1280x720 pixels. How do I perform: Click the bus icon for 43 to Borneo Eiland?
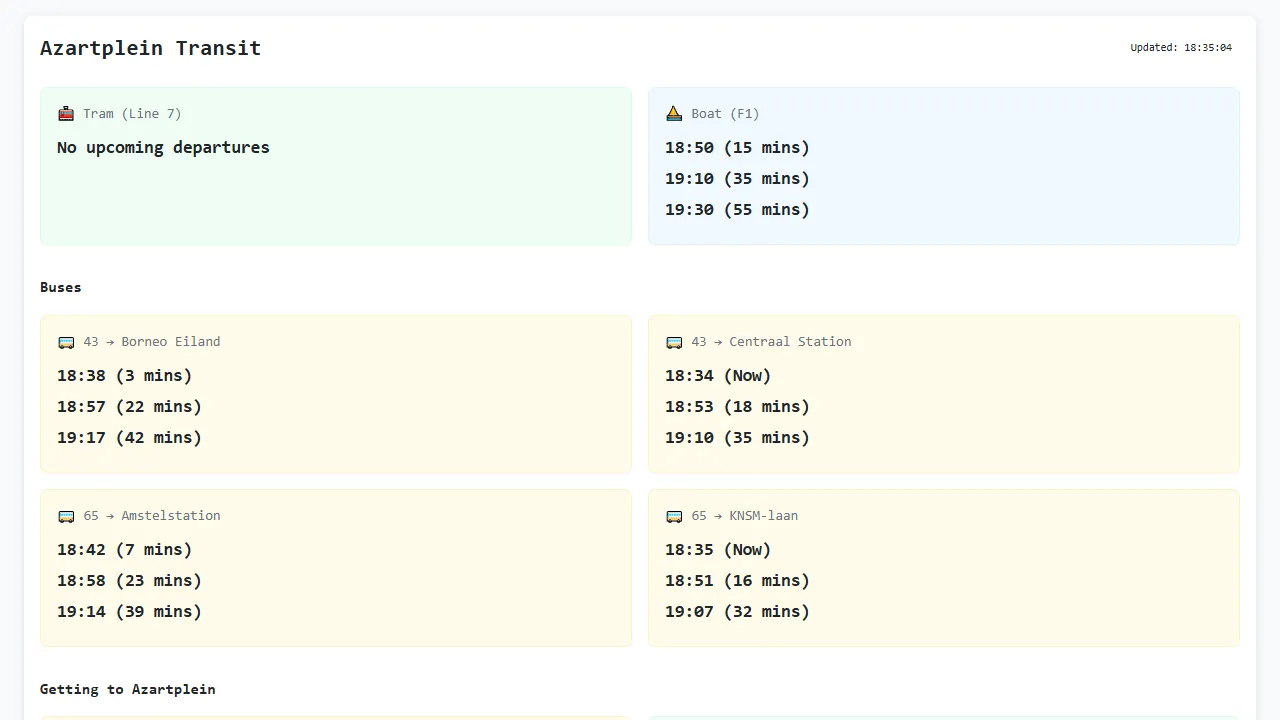(65, 341)
